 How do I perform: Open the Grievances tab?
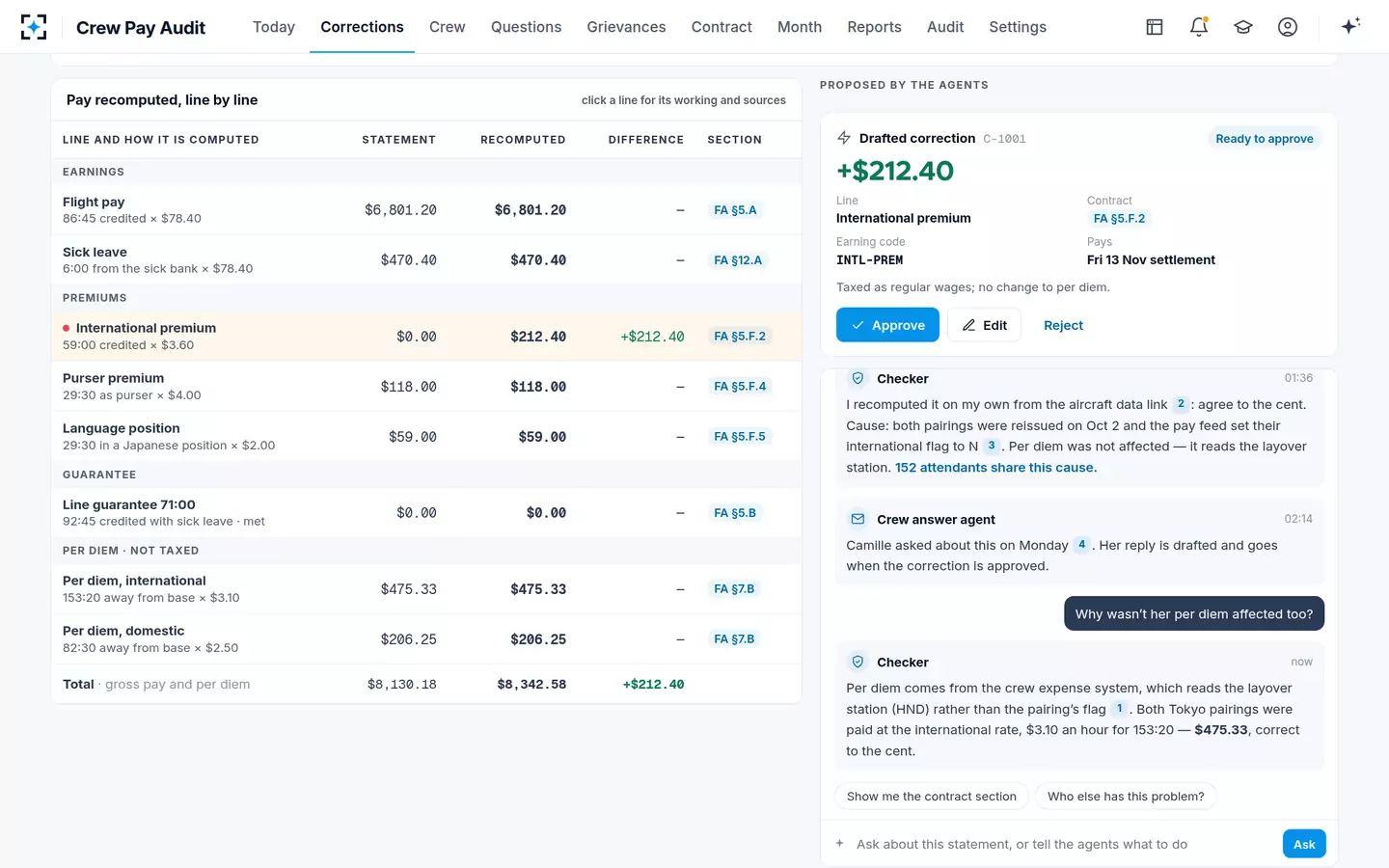[x=626, y=27]
